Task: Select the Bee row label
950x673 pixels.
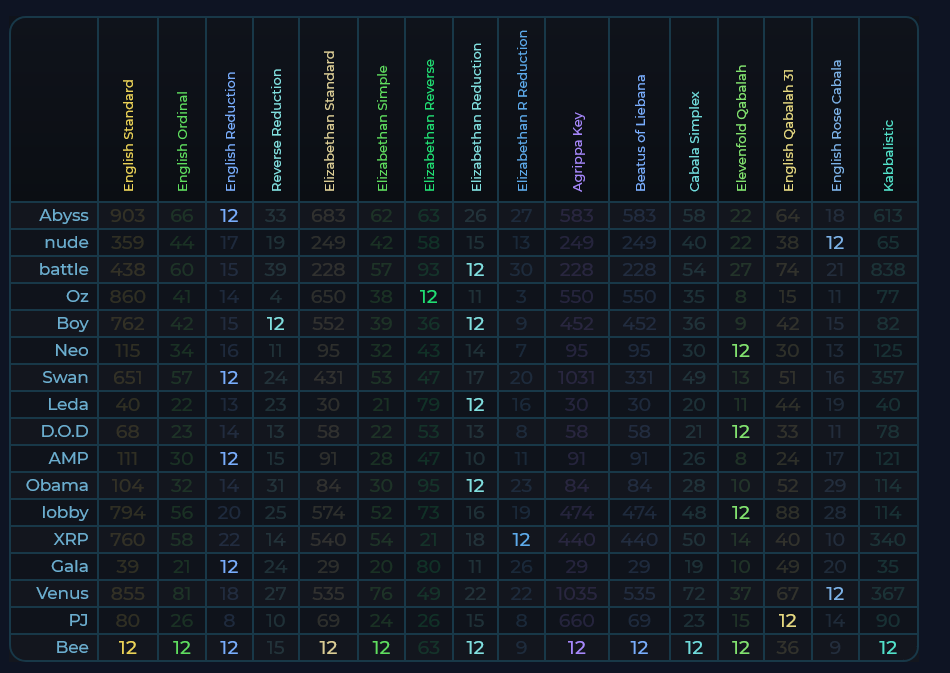Action: tap(72, 647)
